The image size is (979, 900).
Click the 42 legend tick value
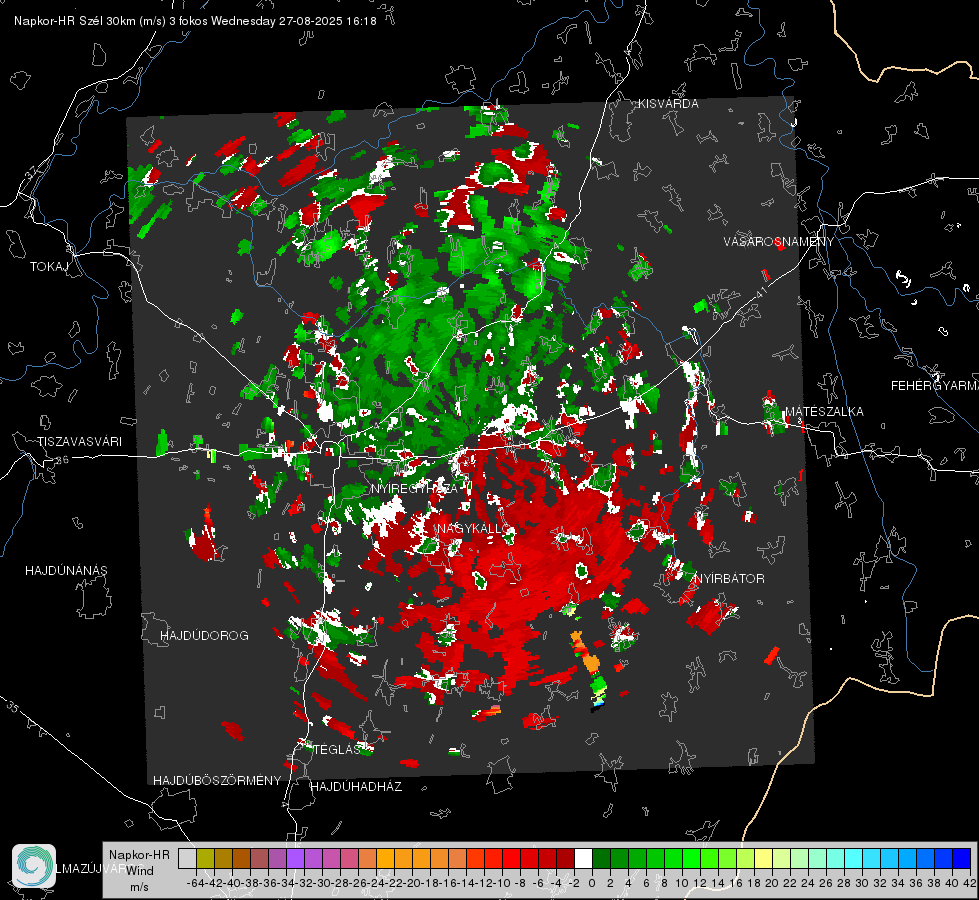[x=970, y=883]
